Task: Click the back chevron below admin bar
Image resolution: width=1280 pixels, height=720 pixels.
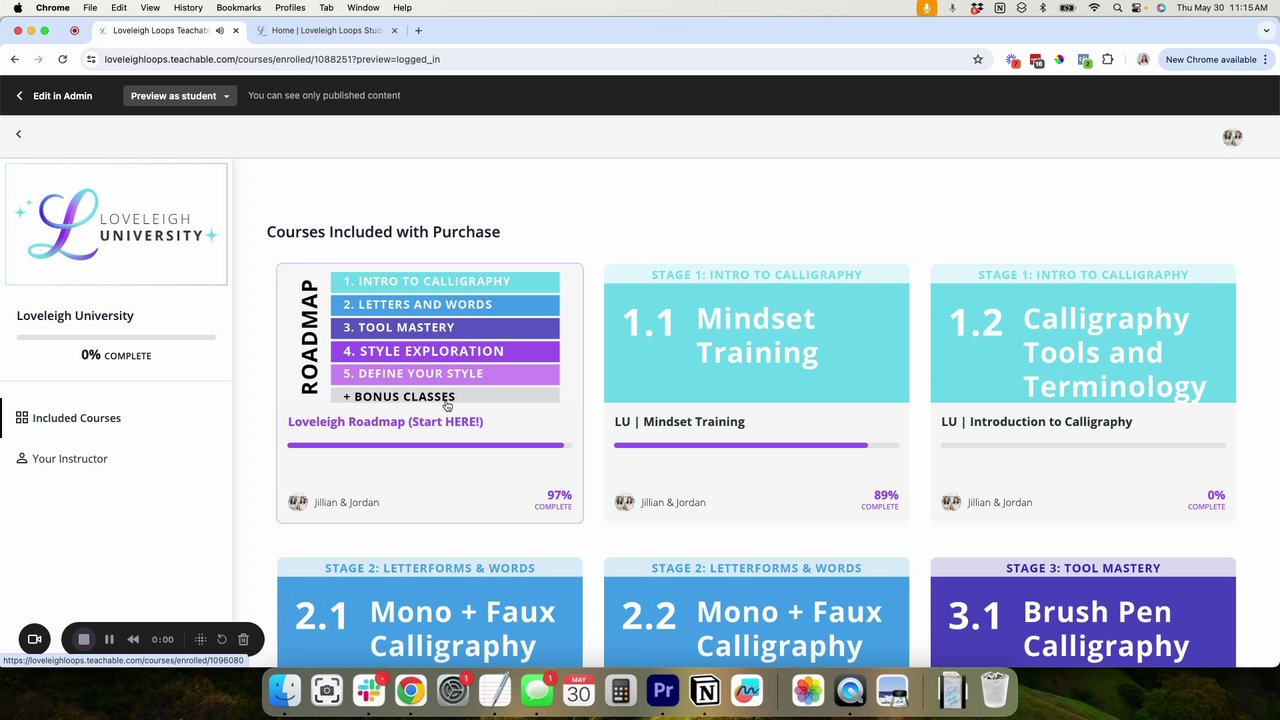Action: (18, 134)
